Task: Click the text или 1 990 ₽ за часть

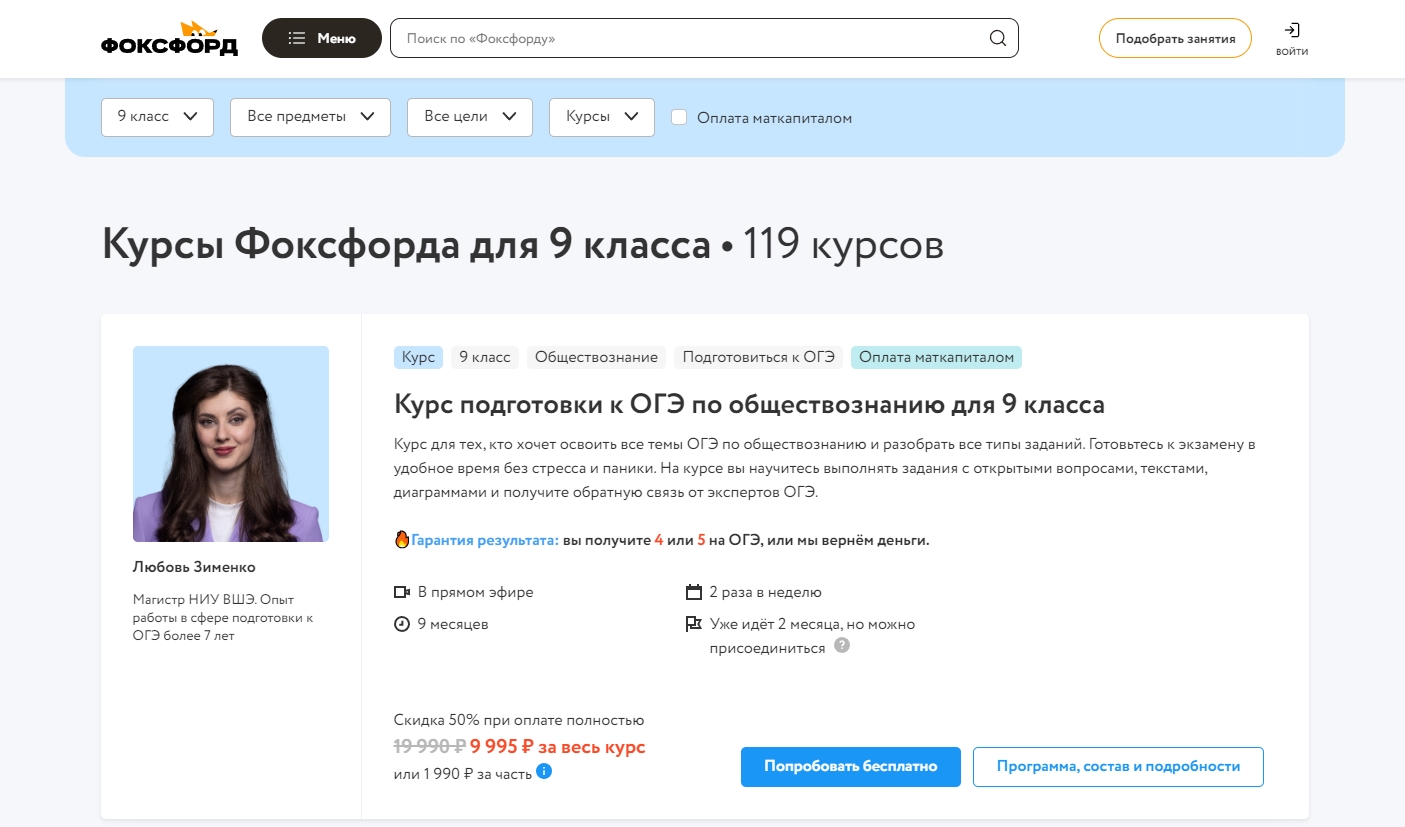Action: [x=463, y=772]
